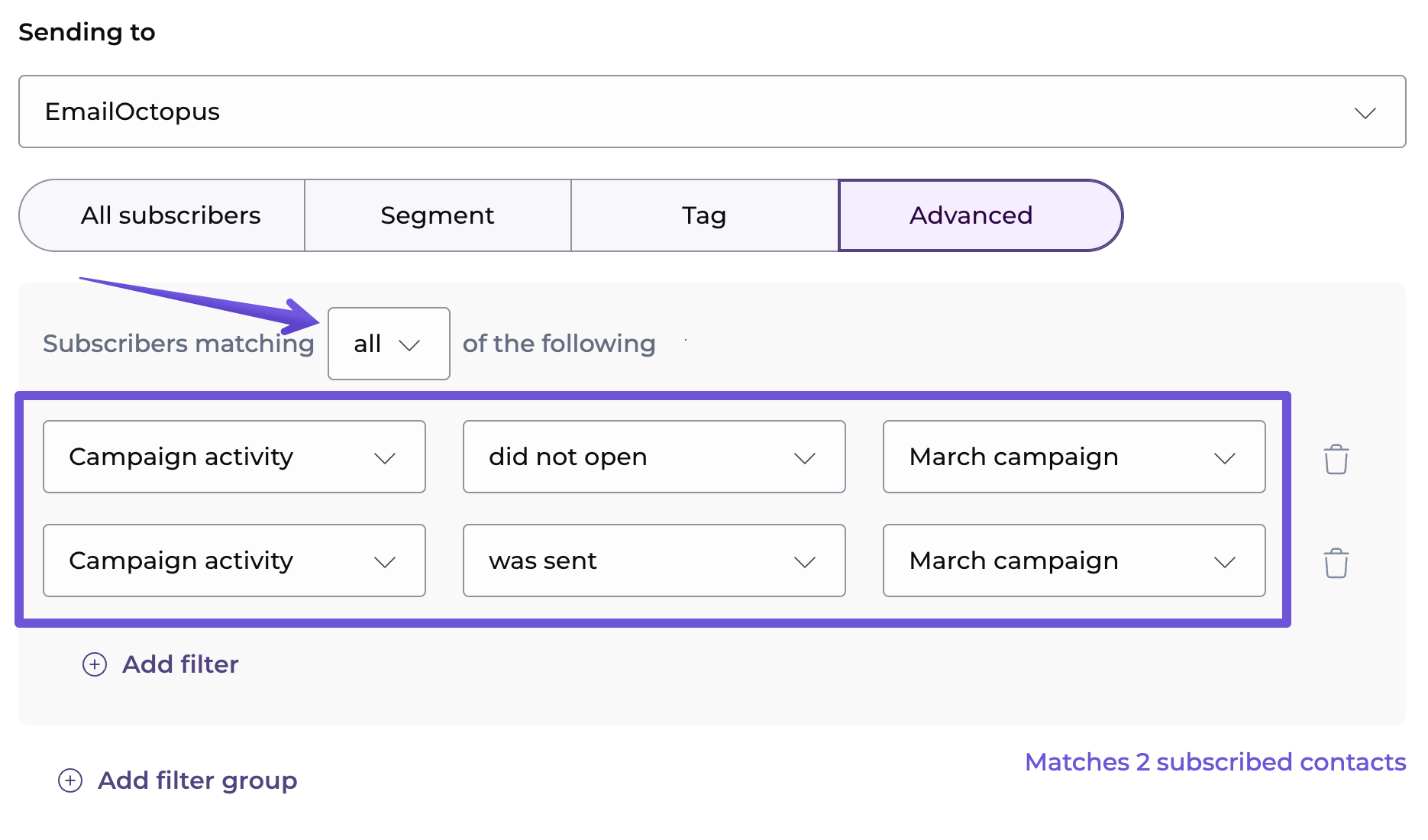
Task: Delete the 'was sent' filter row
Action: pyautogui.click(x=1336, y=563)
